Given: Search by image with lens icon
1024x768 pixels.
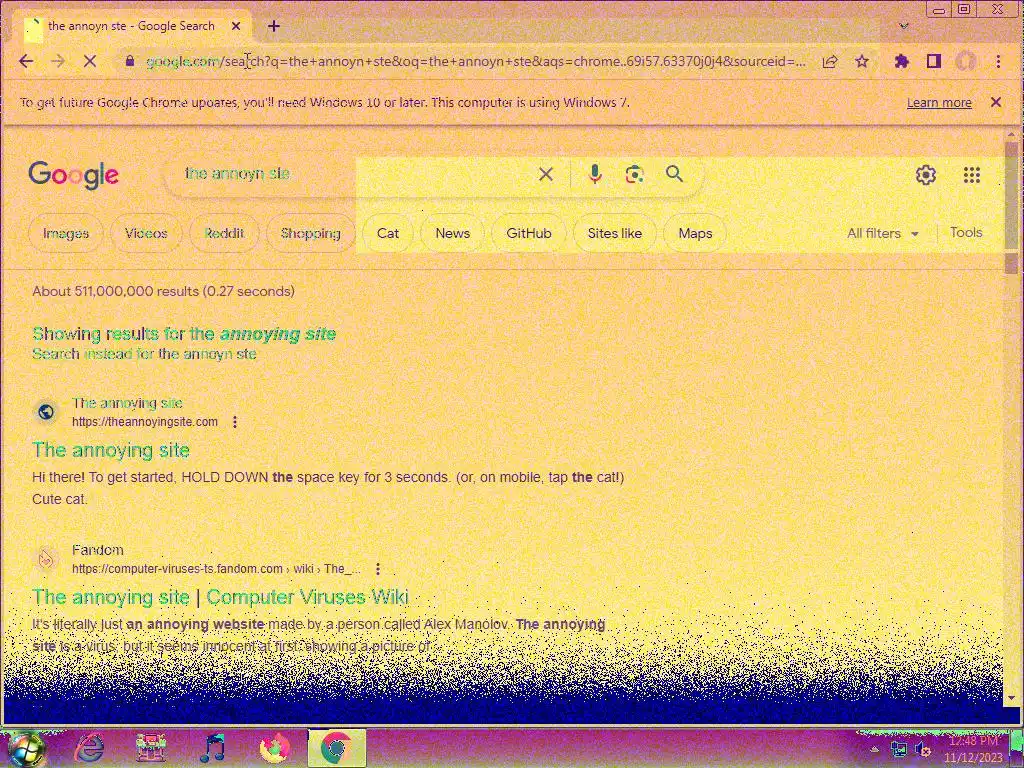Looking at the screenshot, I should (634, 174).
